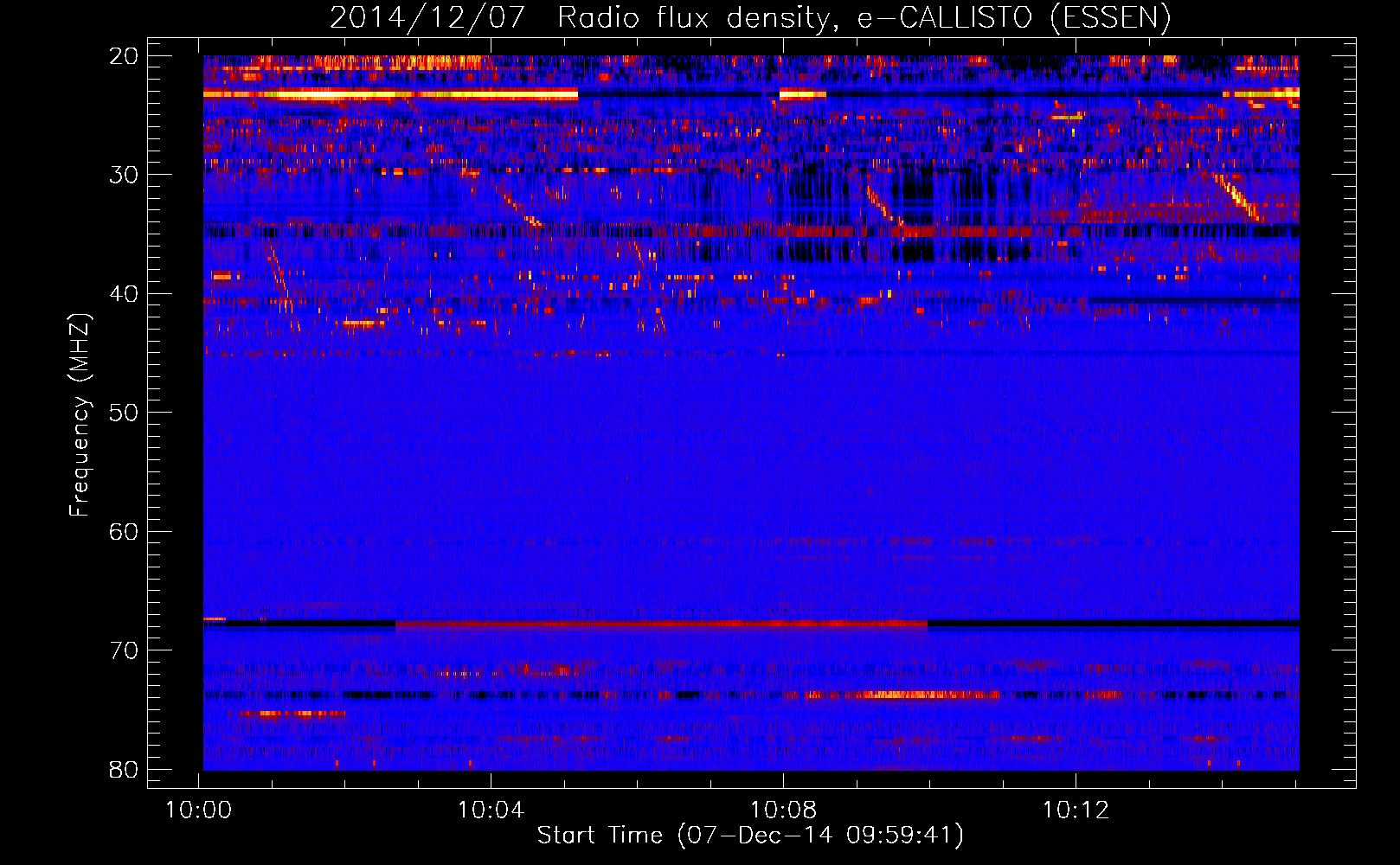This screenshot has height=865, width=1400.
Task: Click the 10:08 time tick label
Action: tap(784, 811)
